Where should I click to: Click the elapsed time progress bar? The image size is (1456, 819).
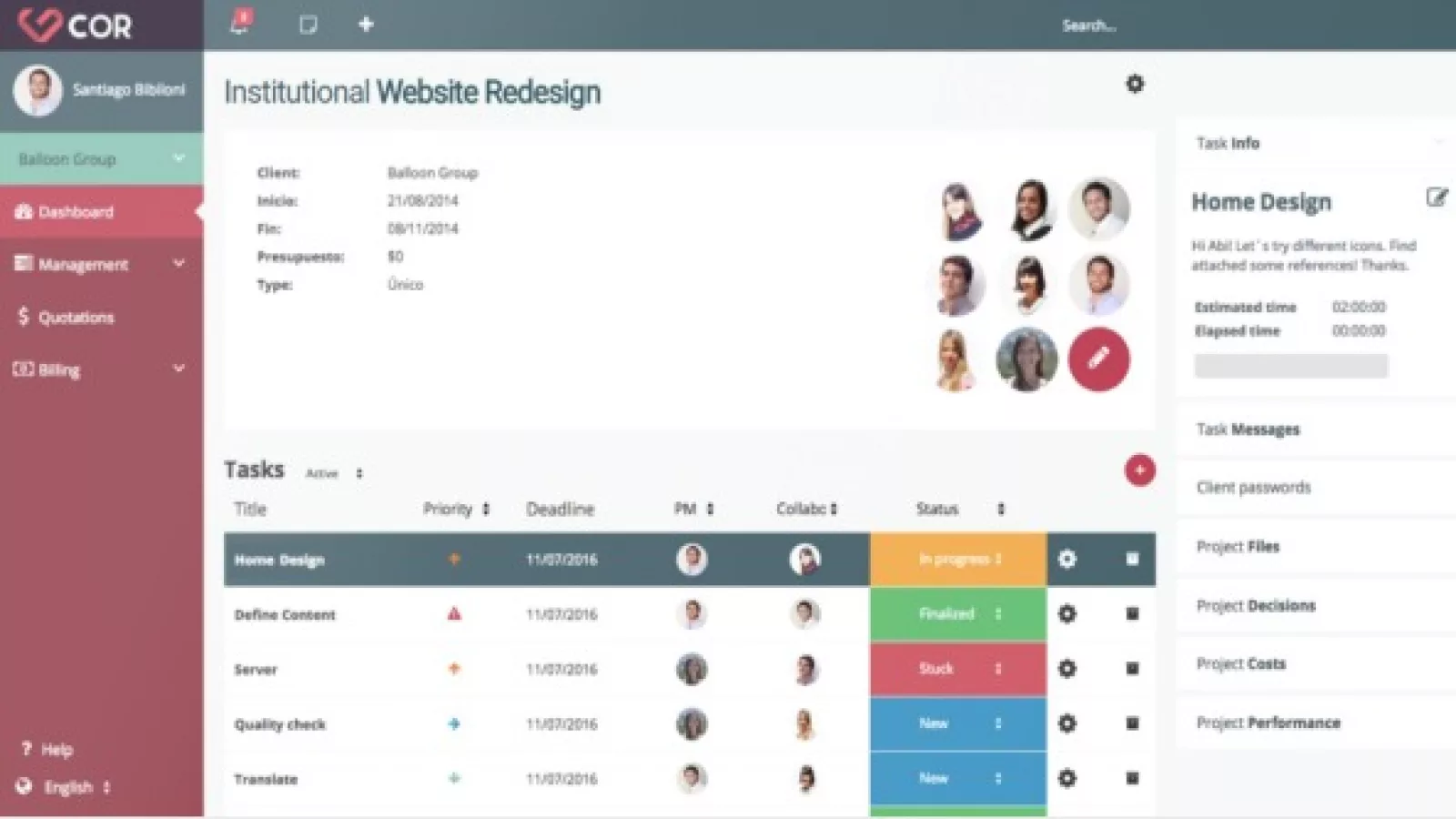pos(1290,366)
